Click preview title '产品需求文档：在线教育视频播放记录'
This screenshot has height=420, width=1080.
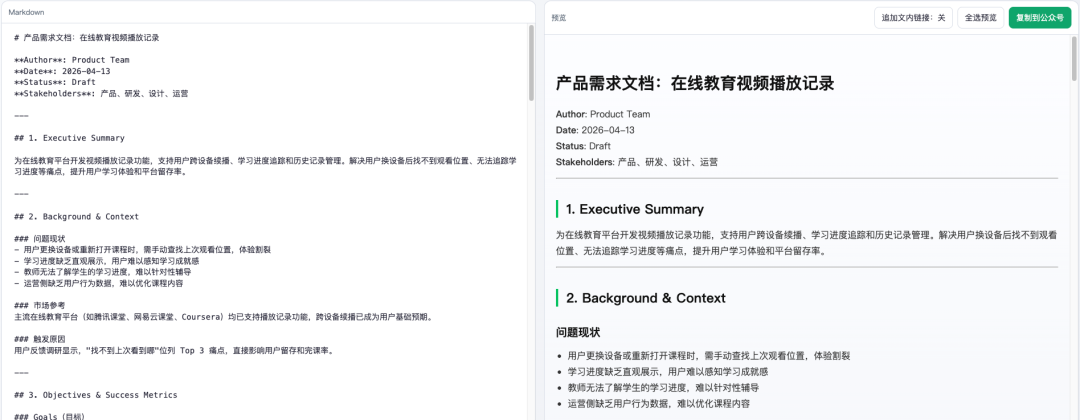(x=695, y=83)
